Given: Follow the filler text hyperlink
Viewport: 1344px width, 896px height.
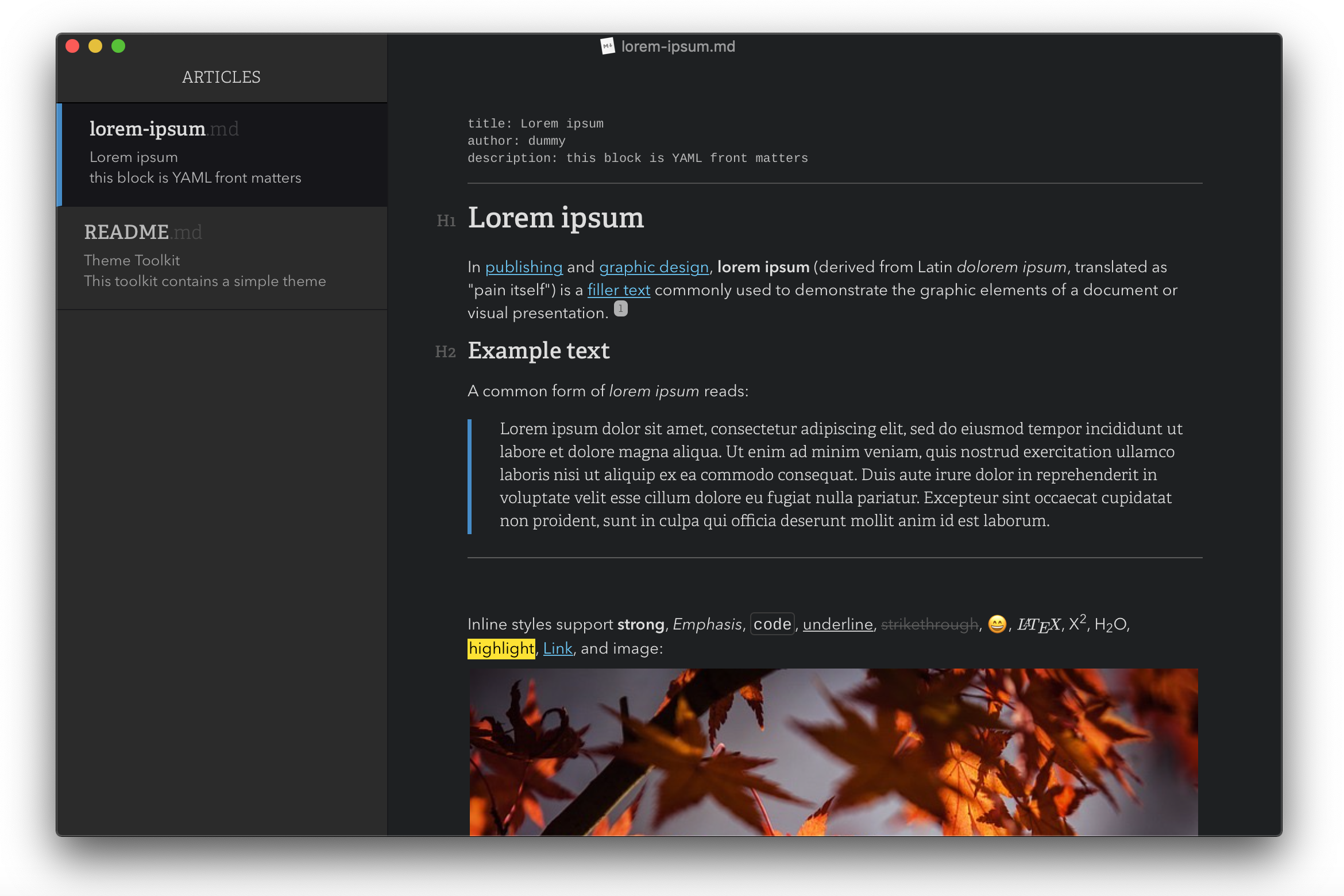Looking at the screenshot, I should pyautogui.click(x=618, y=291).
